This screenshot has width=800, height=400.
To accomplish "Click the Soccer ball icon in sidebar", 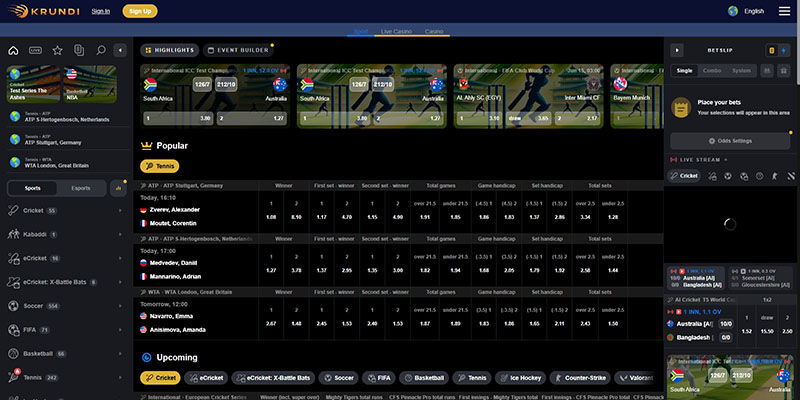I will point(13,306).
